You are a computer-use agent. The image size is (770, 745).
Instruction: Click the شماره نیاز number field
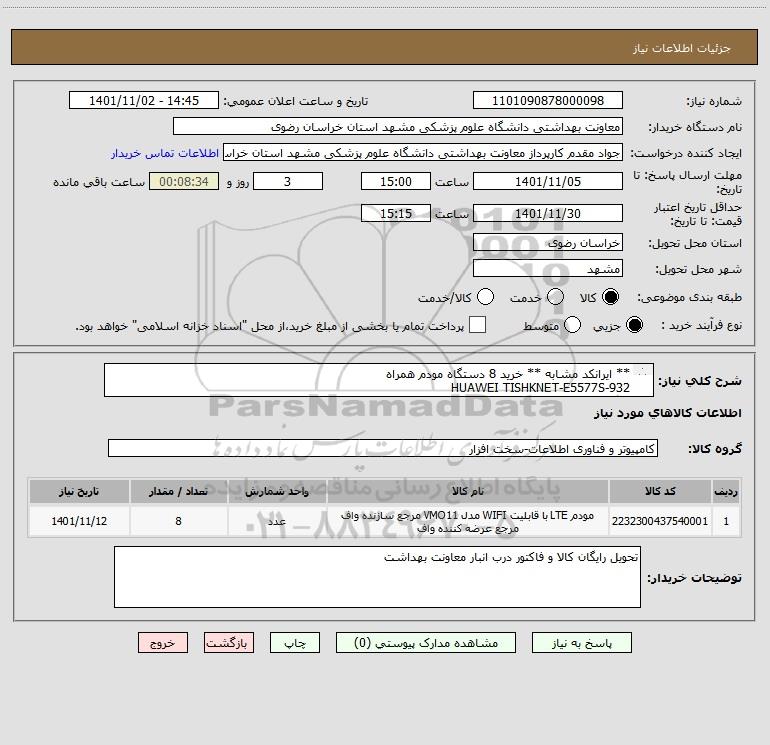pyautogui.click(x=548, y=101)
